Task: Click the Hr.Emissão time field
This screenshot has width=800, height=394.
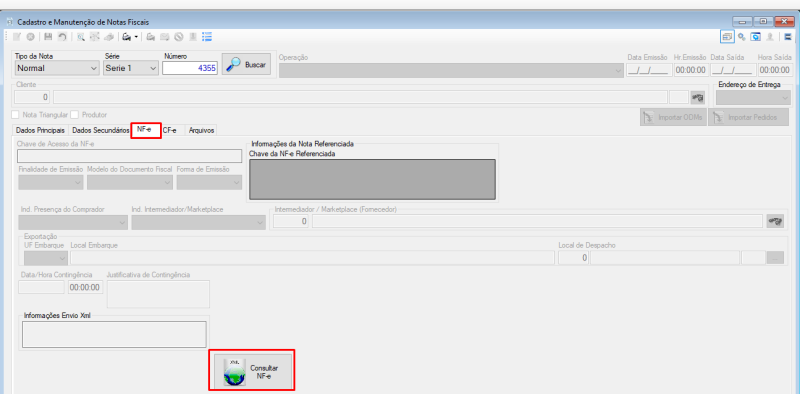Action: (690, 70)
